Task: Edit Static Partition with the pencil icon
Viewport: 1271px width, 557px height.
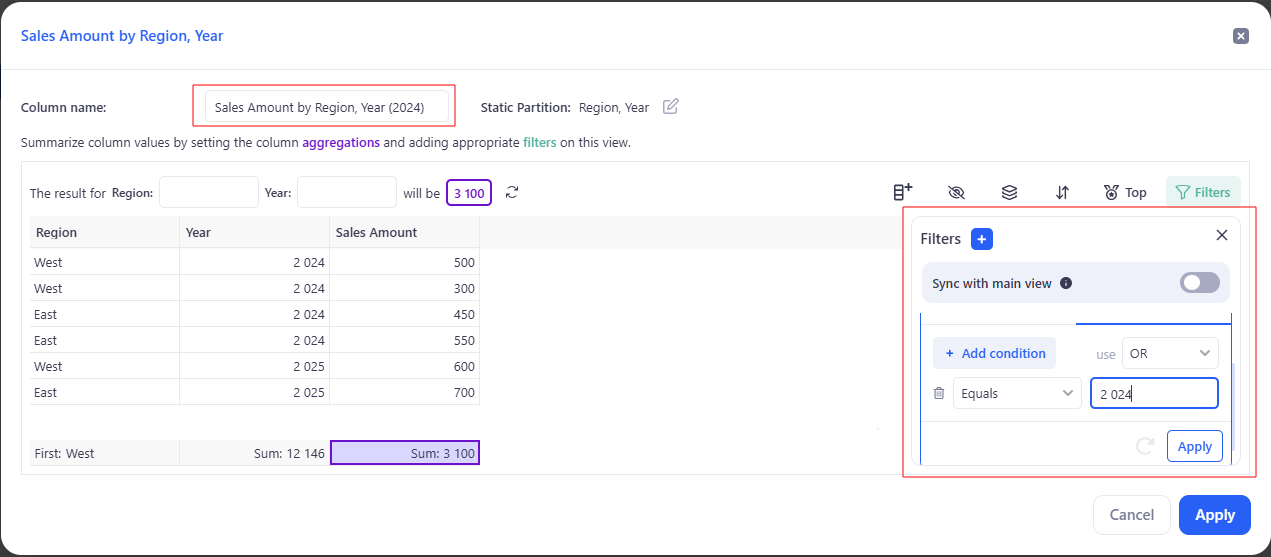Action: point(671,107)
